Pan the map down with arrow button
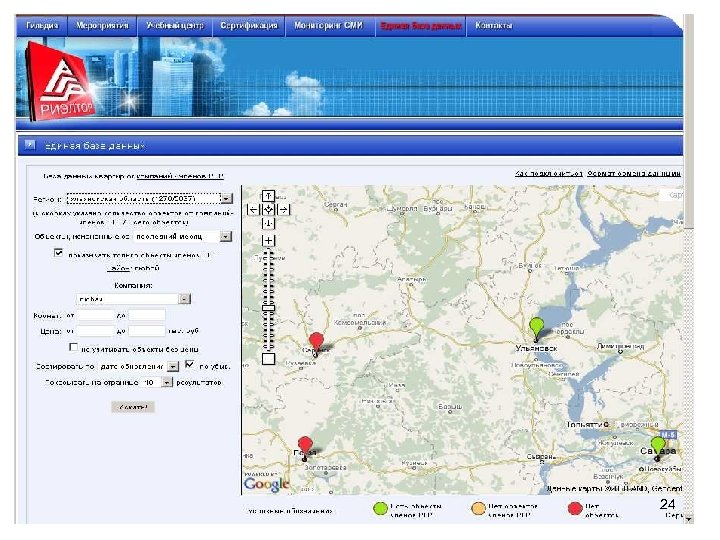720x540 pixels. 269,224
